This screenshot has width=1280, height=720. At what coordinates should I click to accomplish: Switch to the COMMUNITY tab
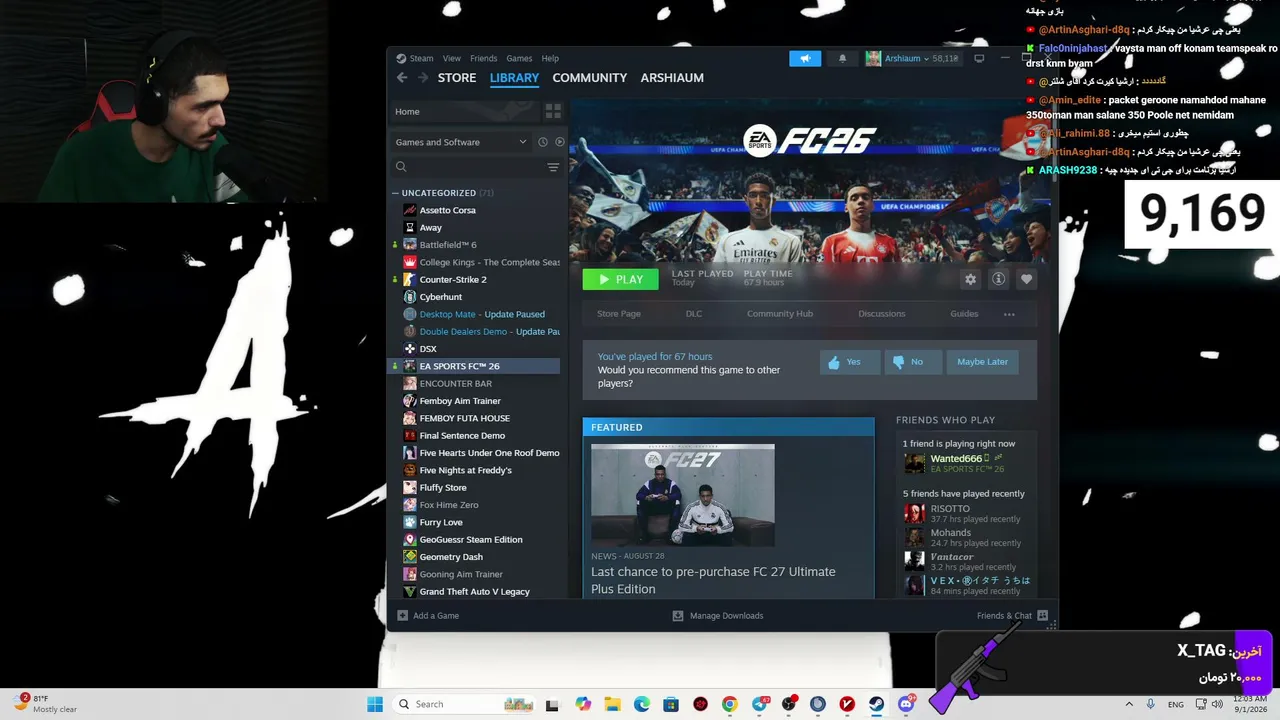(x=590, y=78)
